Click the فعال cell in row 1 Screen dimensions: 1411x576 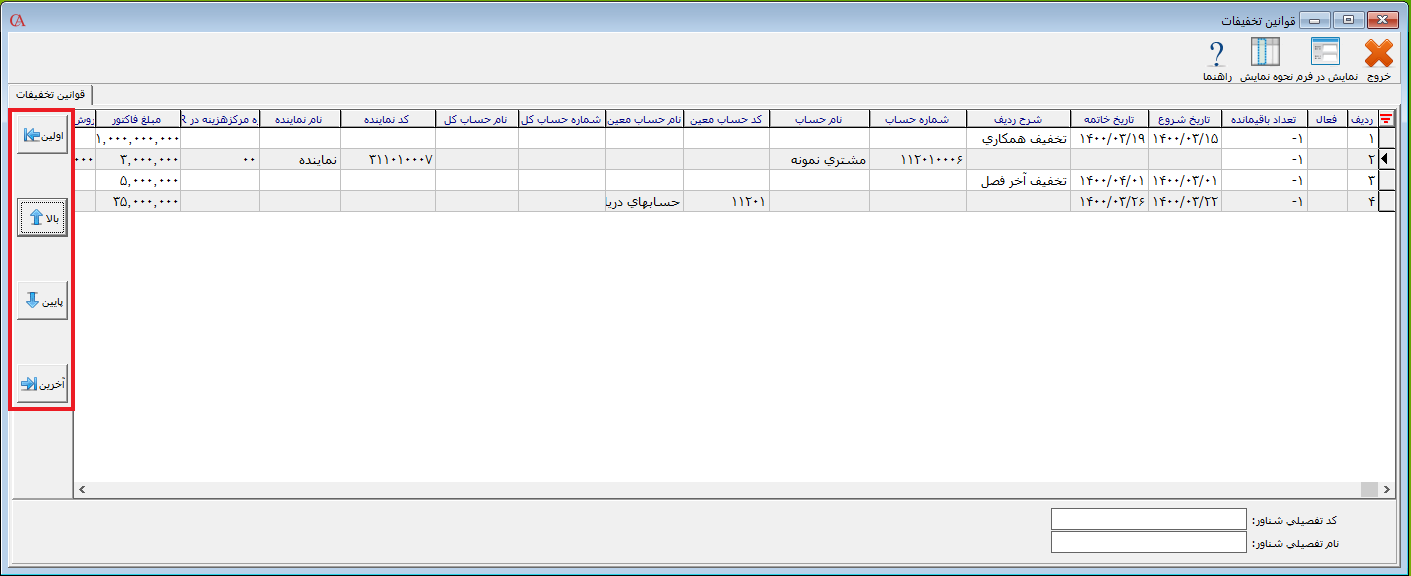[1327, 139]
